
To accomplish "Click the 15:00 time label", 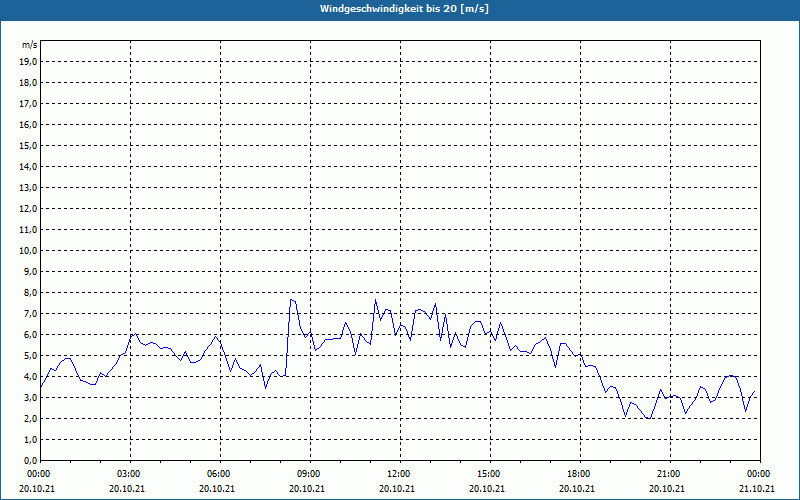I will point(490,474).
